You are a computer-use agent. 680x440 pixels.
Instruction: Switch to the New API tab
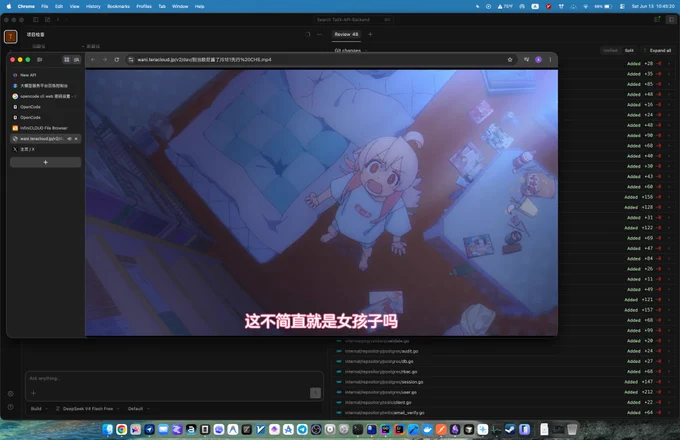(x=46, y=75)
